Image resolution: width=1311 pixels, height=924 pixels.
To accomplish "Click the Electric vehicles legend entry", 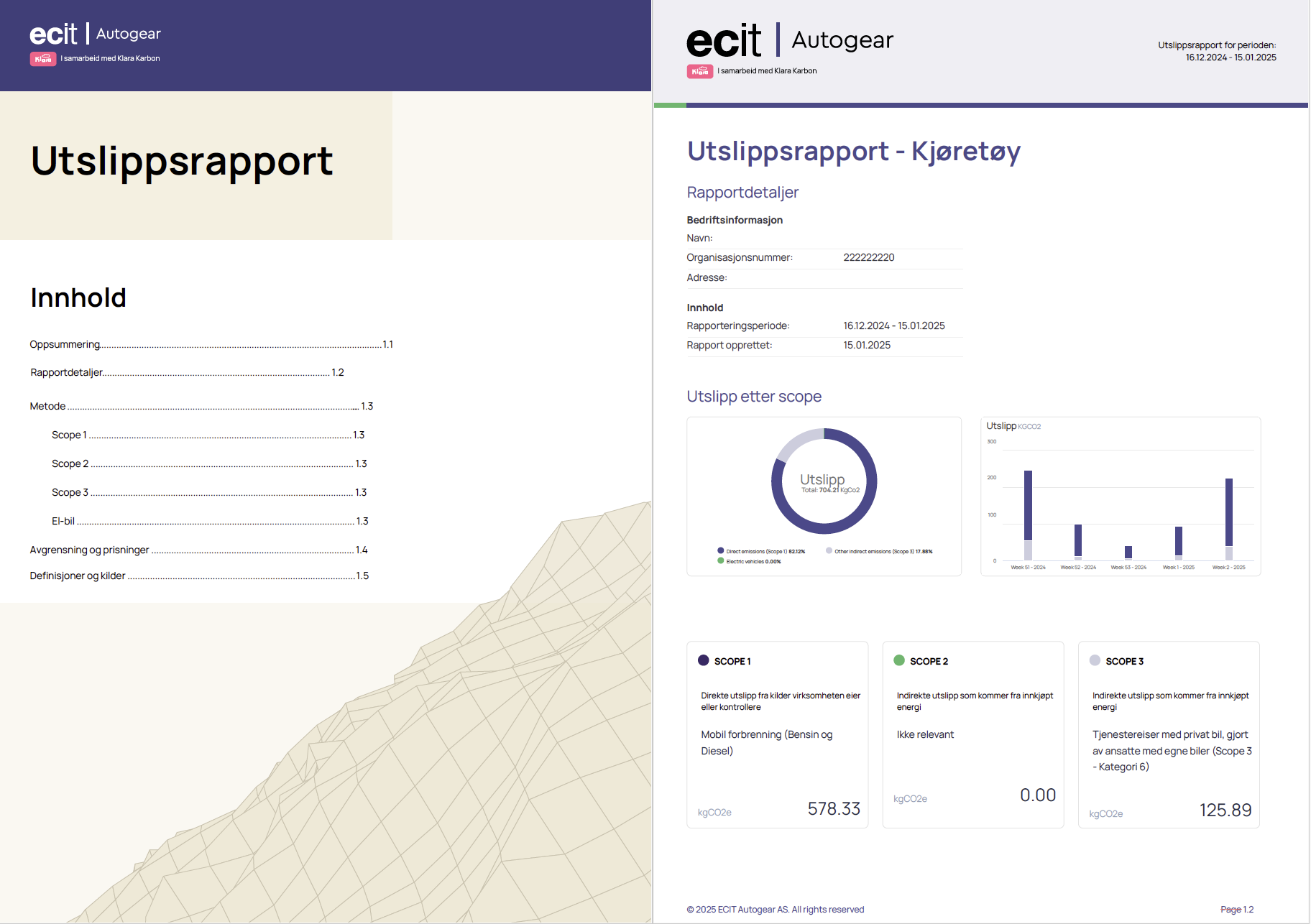I will coord(750,561).
